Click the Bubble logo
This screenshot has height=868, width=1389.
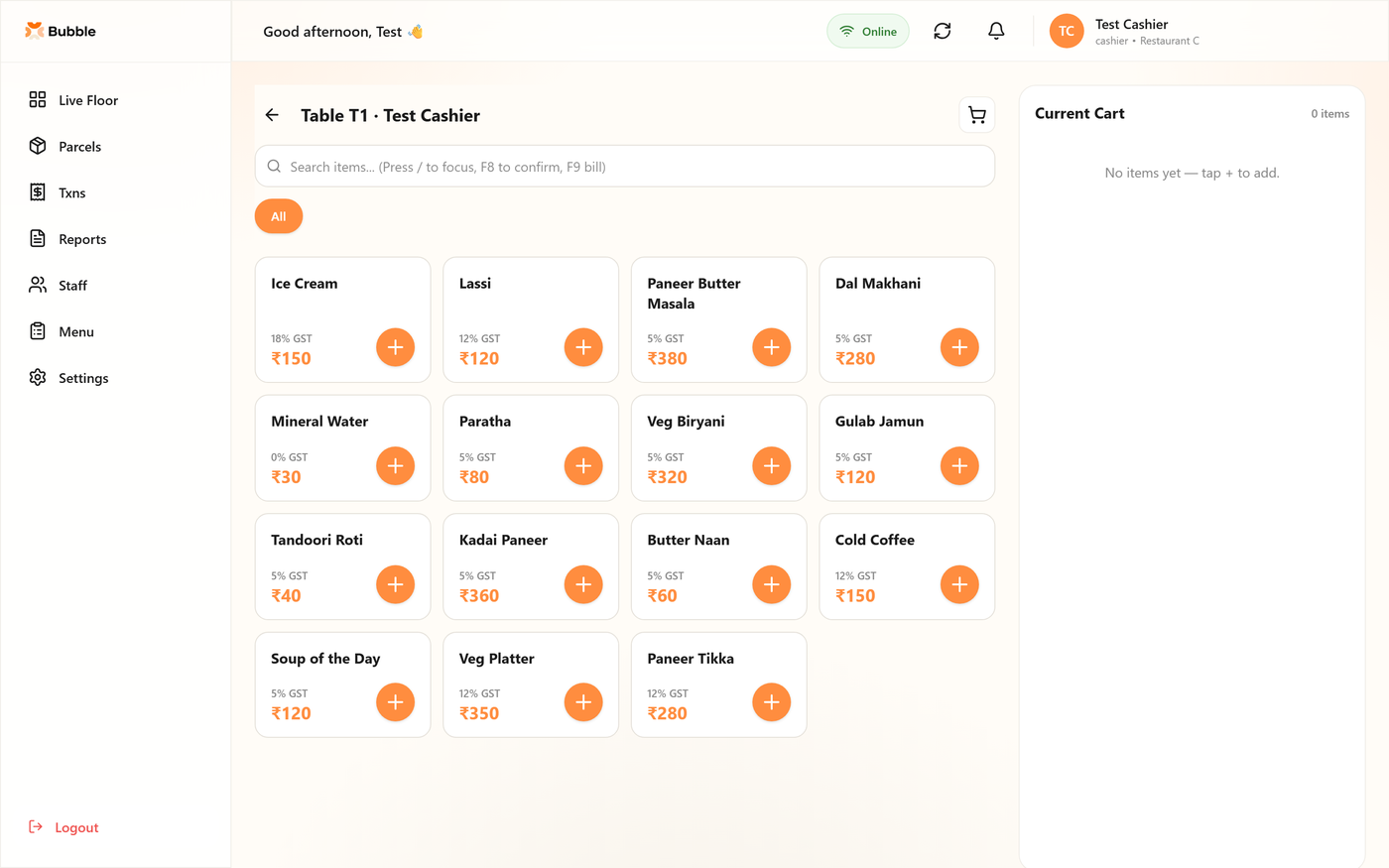(61, 31)
